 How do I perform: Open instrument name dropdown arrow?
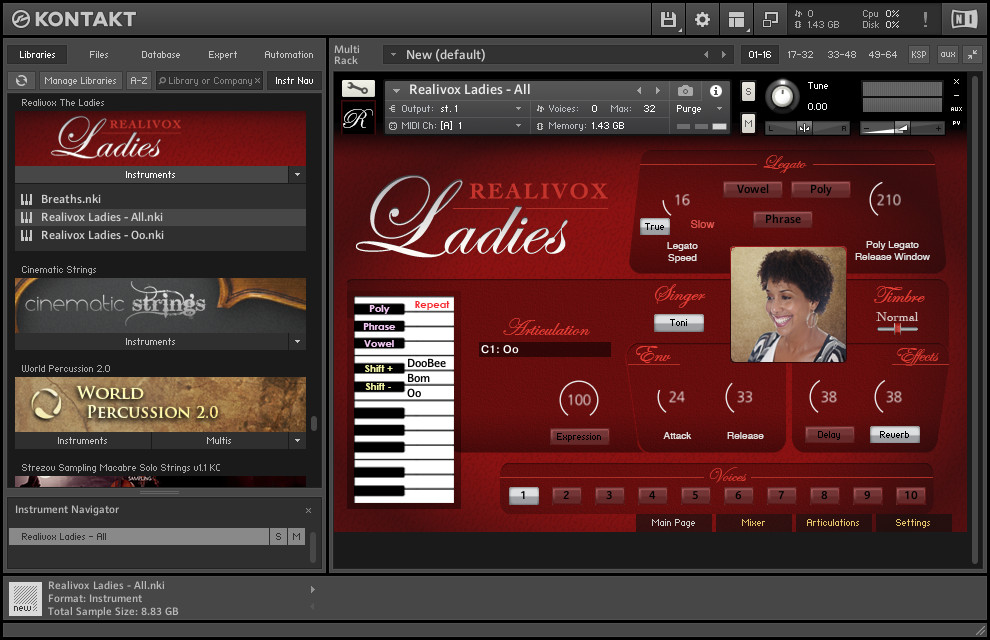(397, 90)
